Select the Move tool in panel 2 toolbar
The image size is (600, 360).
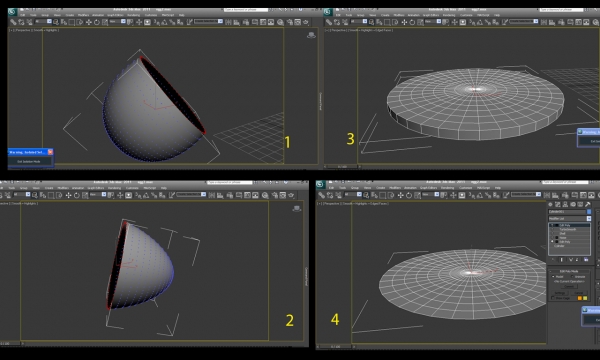(68, 195)
